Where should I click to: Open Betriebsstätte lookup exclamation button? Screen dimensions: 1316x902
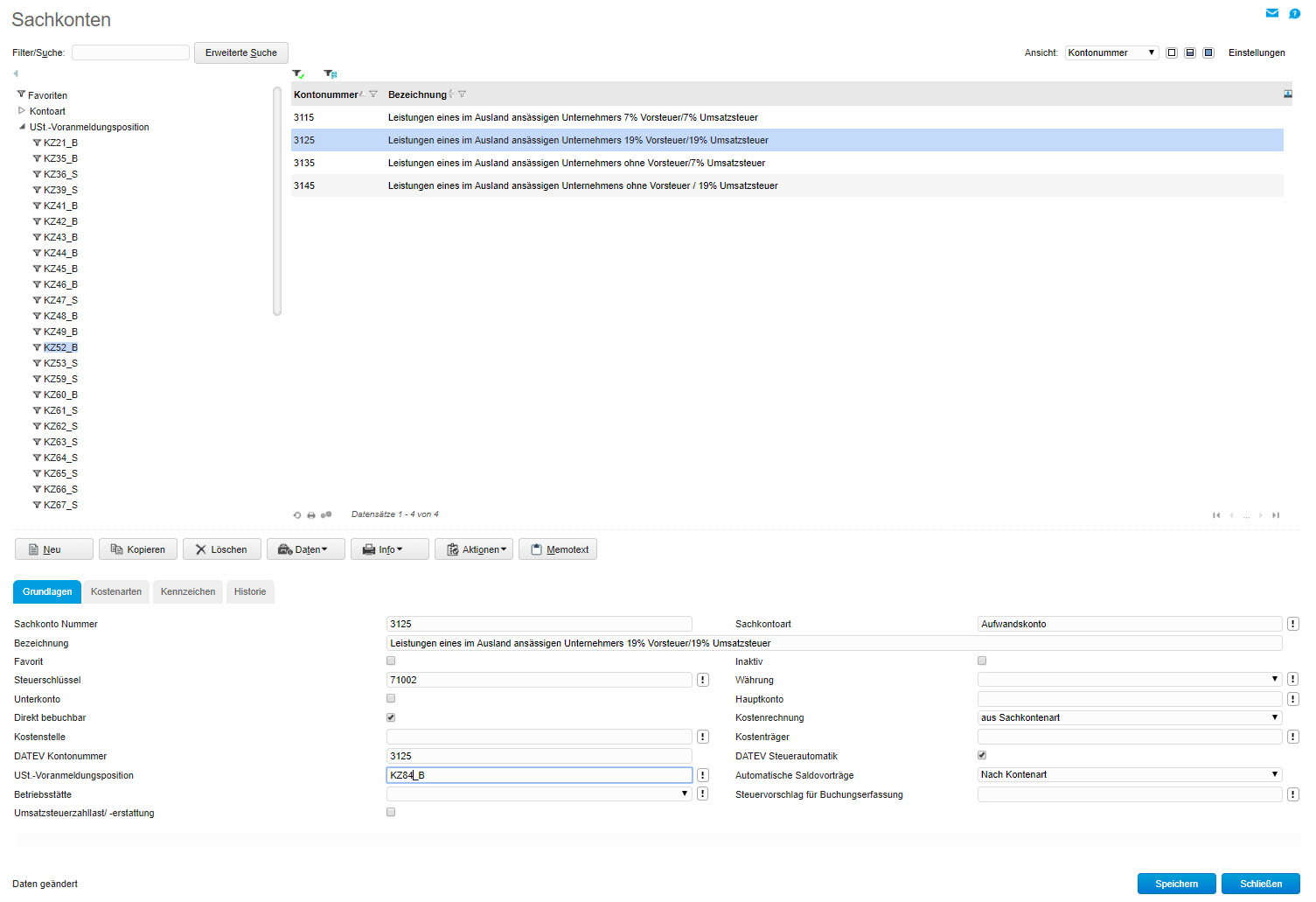click(702, 794)
